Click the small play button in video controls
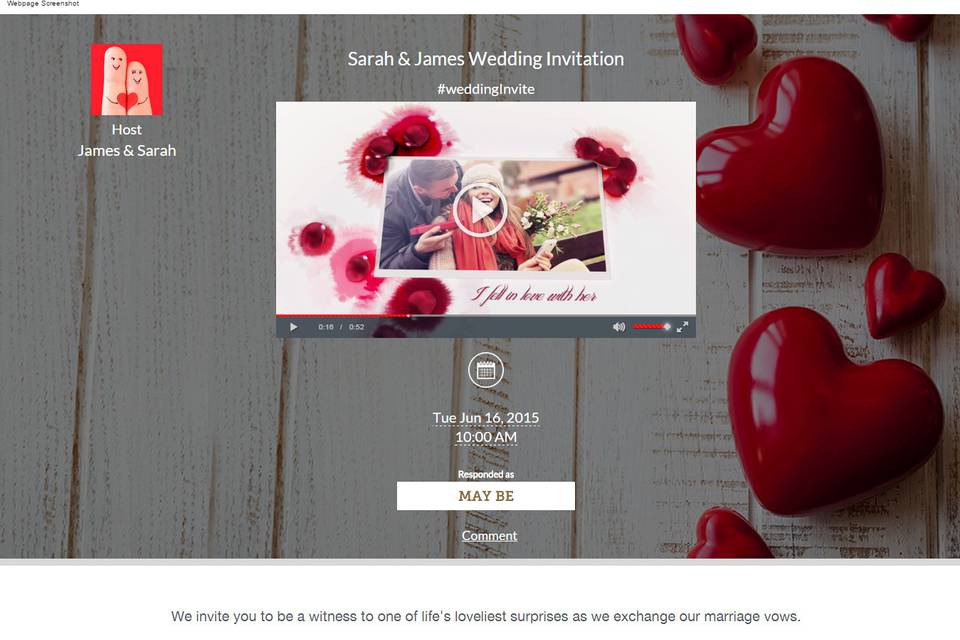This screenshot has width=960, height=640. 293,327
